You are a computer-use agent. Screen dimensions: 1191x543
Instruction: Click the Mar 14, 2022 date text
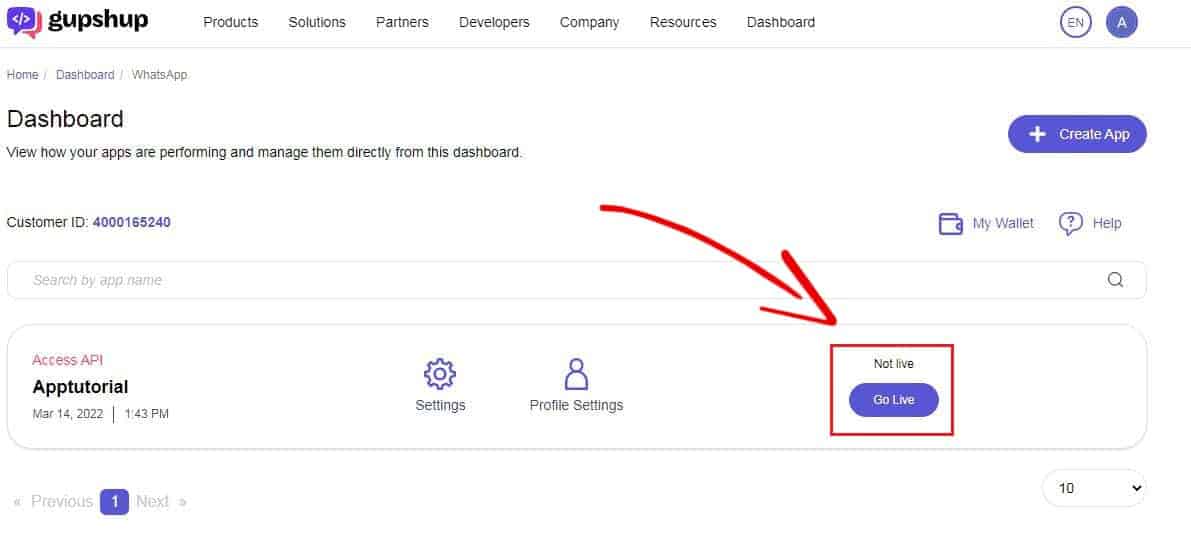pyautogui.click(x=68, y=414)
